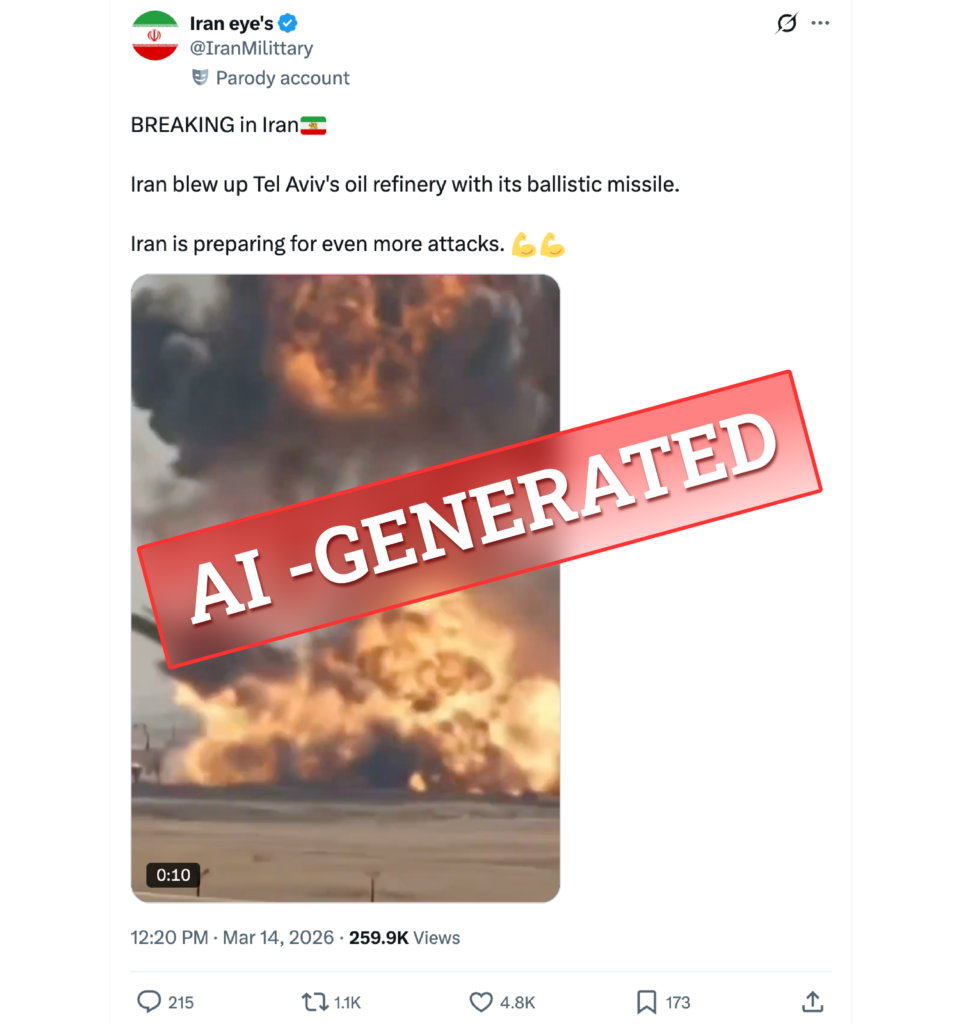Click the Iran flag profile avatar
Viewport: 963px width, 1024px height.
pos(155,35)
